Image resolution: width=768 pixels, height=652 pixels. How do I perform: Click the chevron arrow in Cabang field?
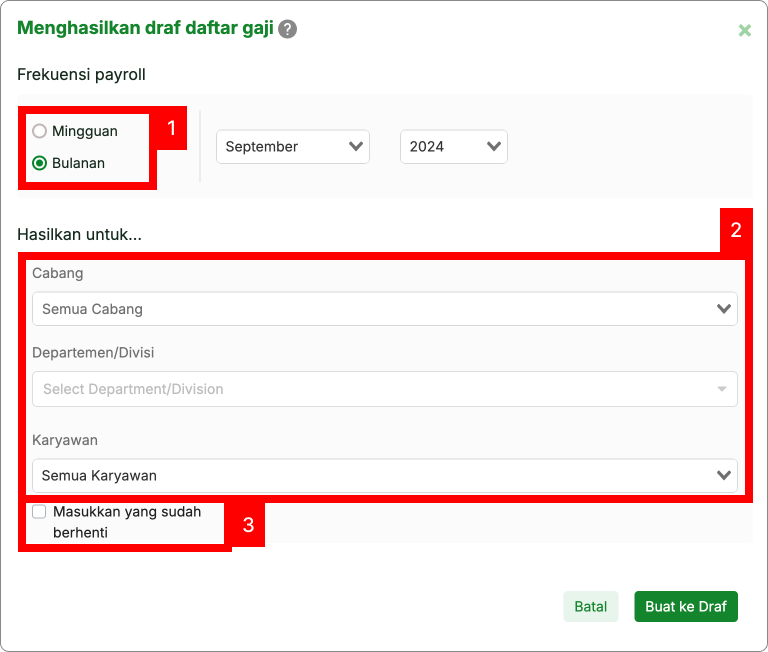tap(724, 309)
